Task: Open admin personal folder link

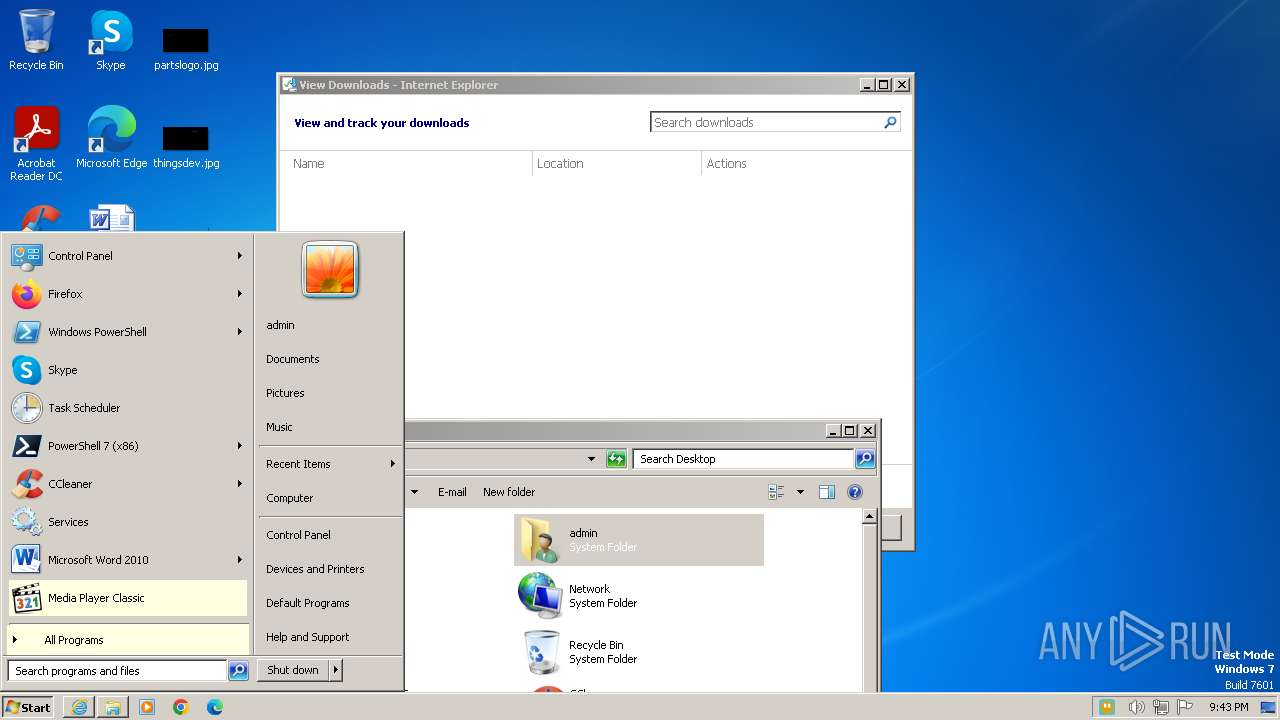Action: (x=280, y=325)
